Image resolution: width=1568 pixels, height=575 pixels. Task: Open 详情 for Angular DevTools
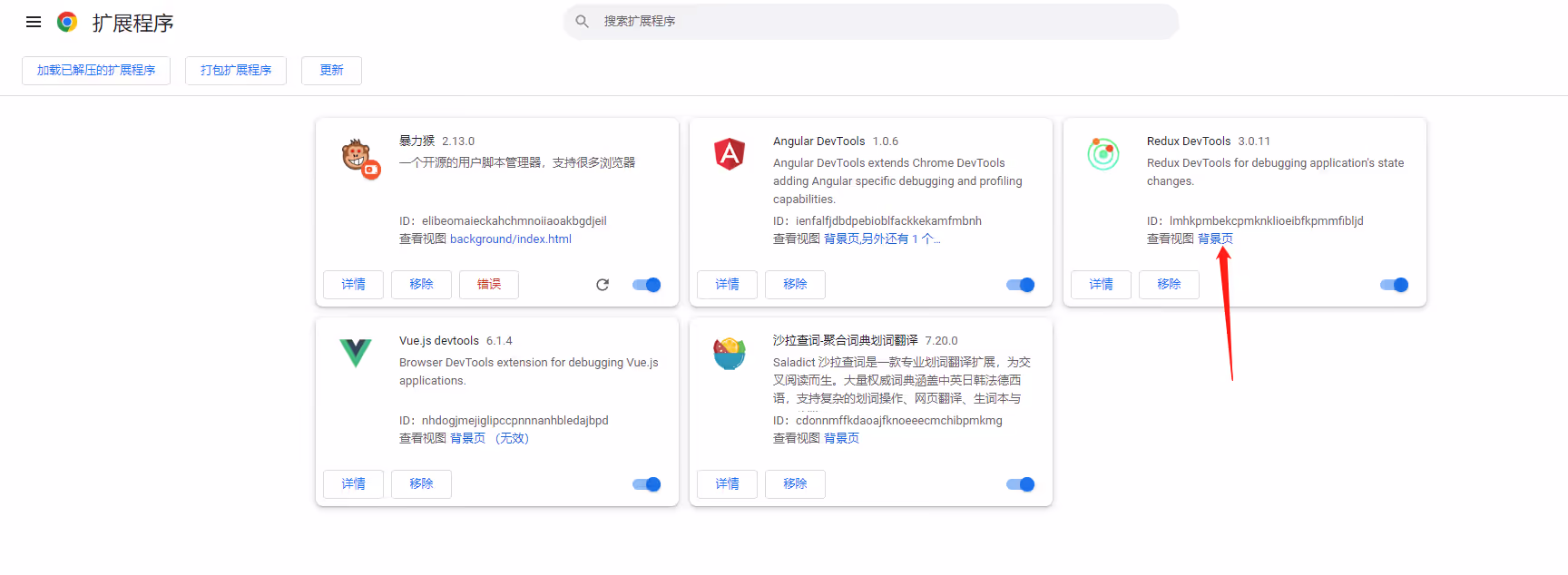coord(727,285)
